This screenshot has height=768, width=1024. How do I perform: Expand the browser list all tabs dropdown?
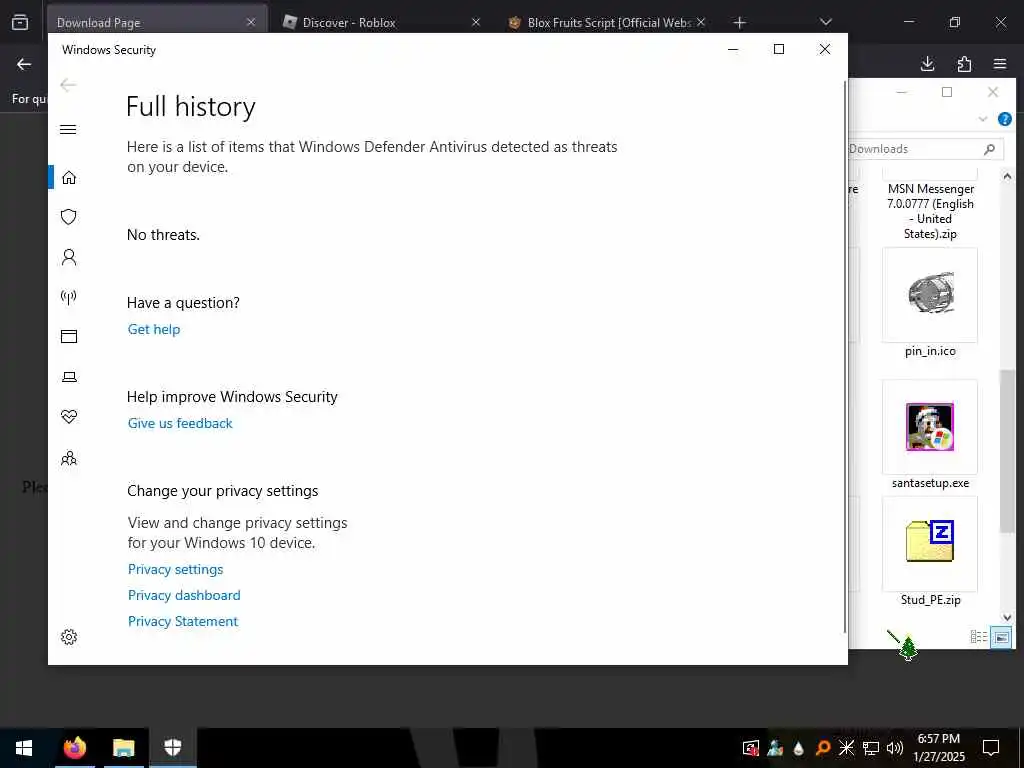pyautogui.click(x=825, y=22)
